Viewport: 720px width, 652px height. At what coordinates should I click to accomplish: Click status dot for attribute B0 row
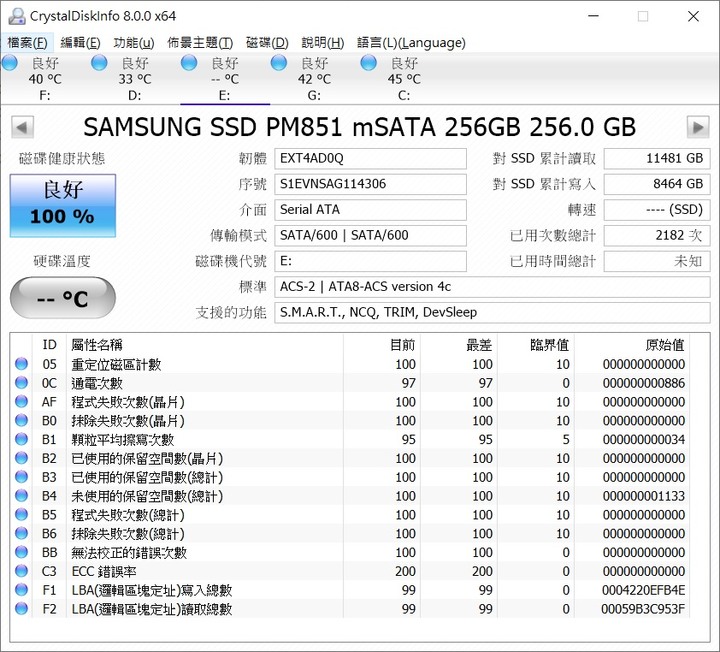click(21, 420)
